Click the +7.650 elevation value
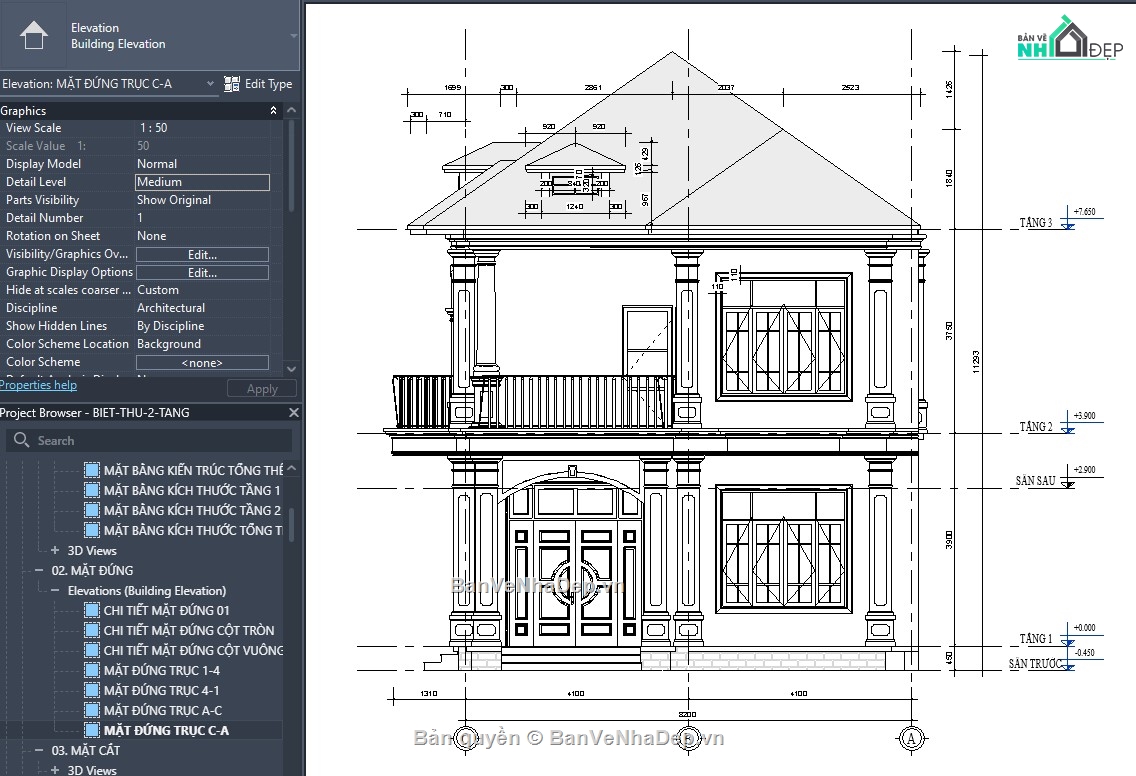The width and height of the screenshot is (1136, 776). coord(1085,212)
